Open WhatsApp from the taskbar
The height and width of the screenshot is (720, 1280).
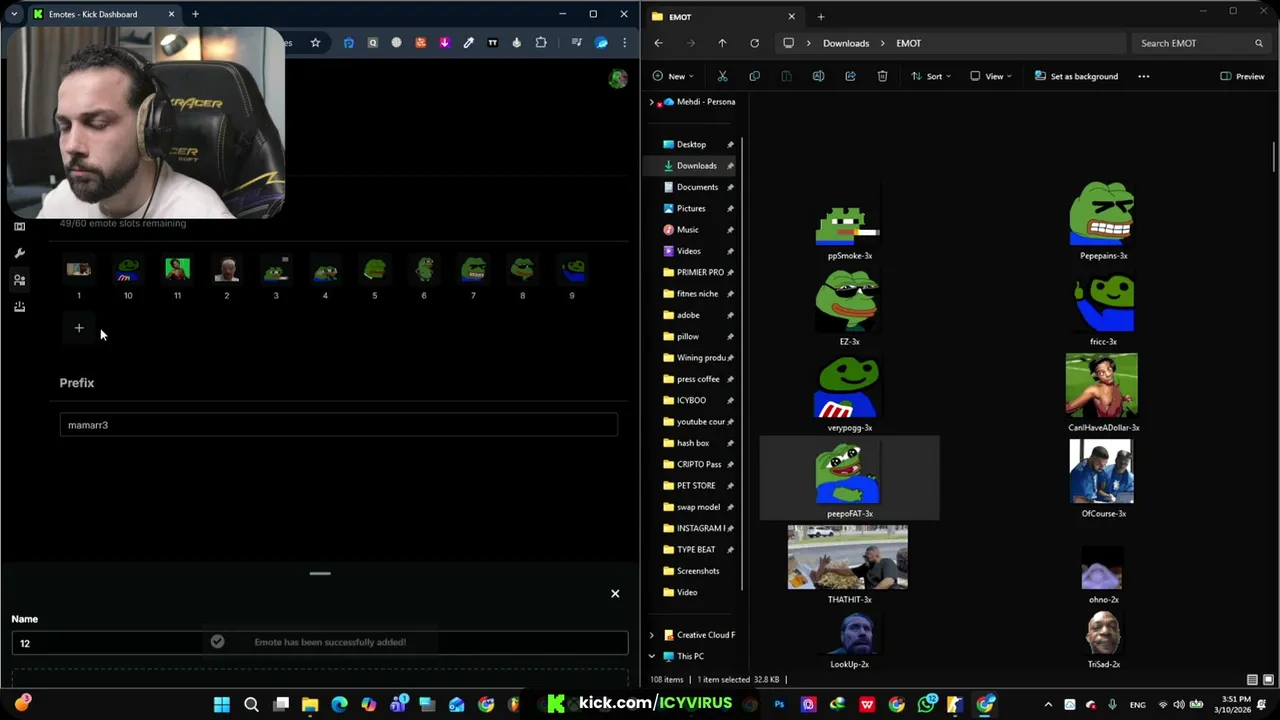click(926, 704)
